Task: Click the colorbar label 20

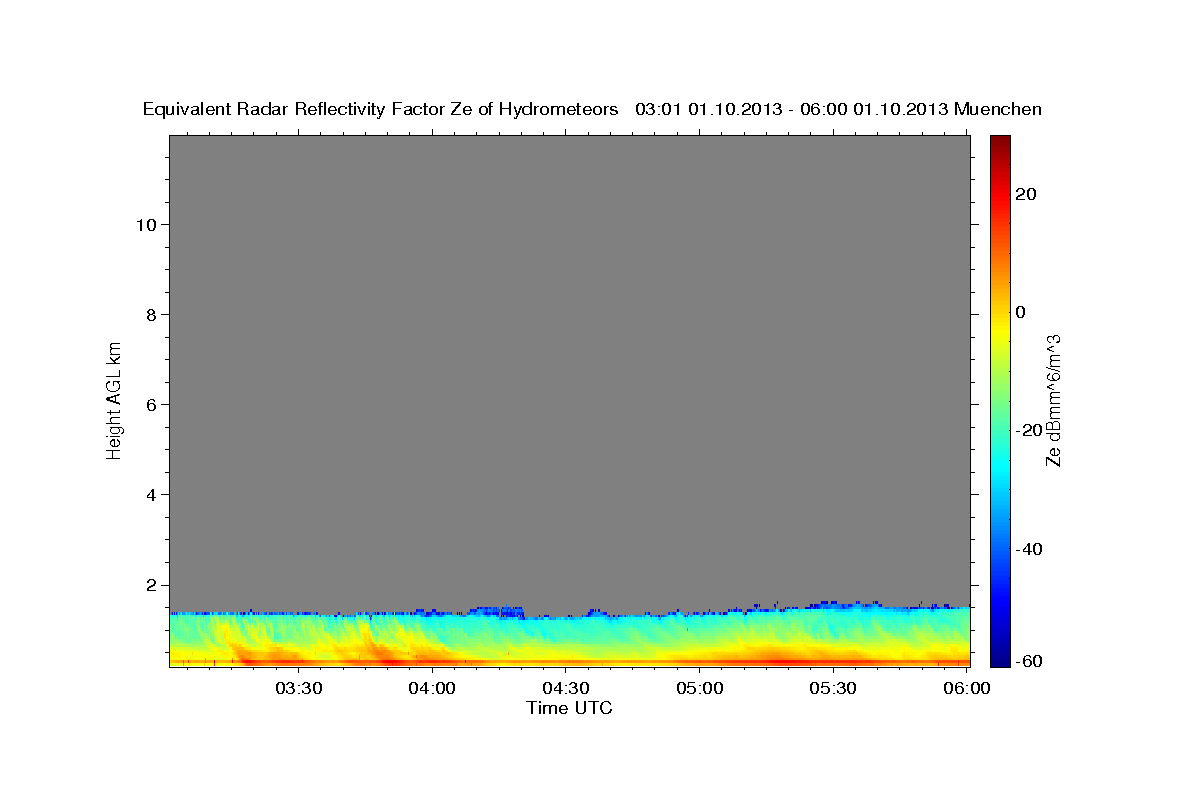Action: tap(1027, 194)
